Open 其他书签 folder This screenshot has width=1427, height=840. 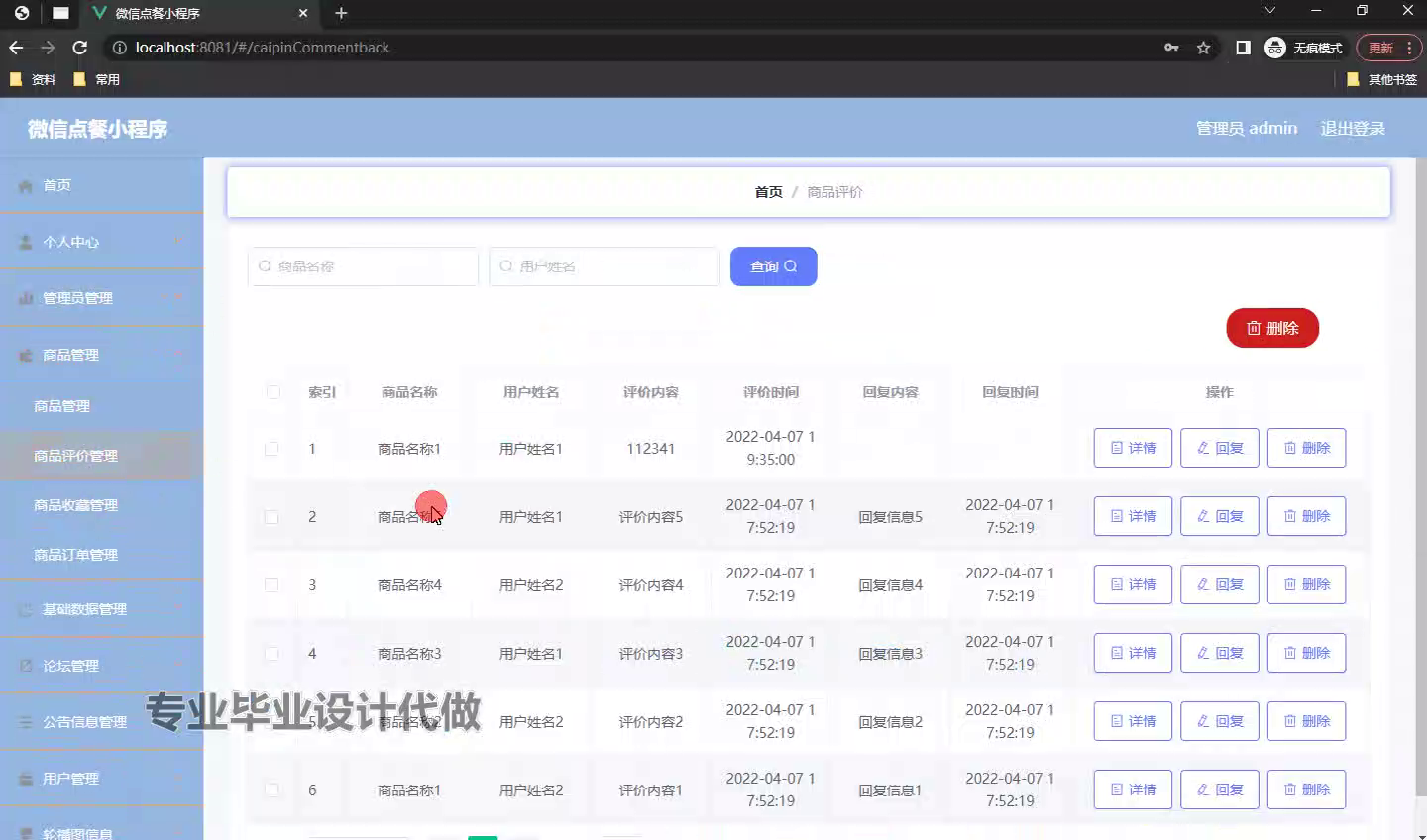point(1381,79)
